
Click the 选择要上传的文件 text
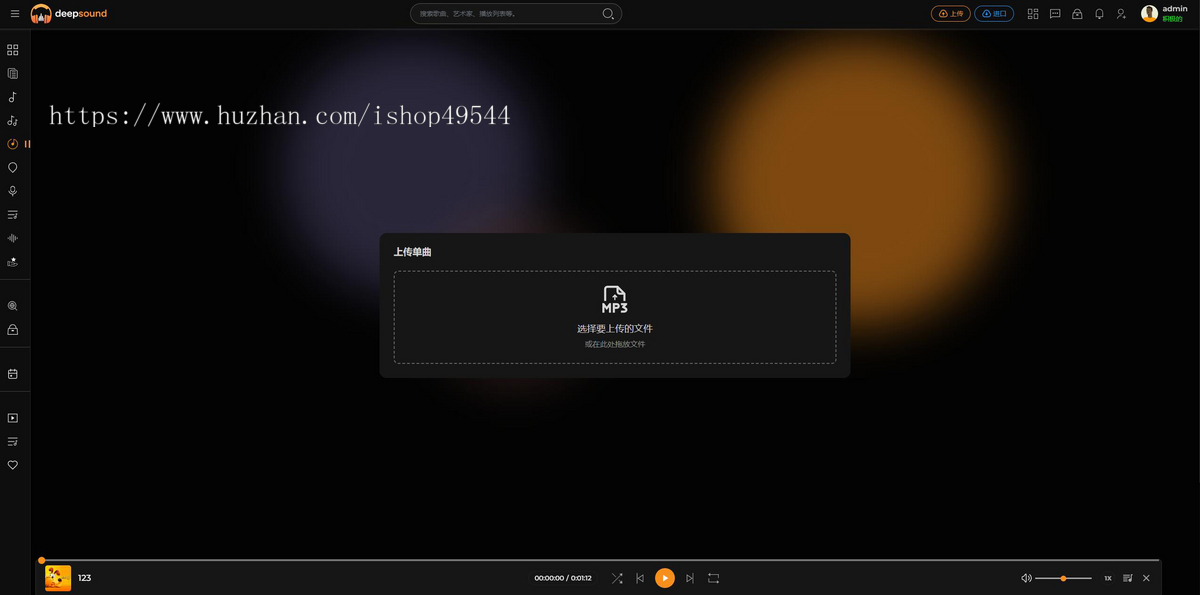point(615,328)
